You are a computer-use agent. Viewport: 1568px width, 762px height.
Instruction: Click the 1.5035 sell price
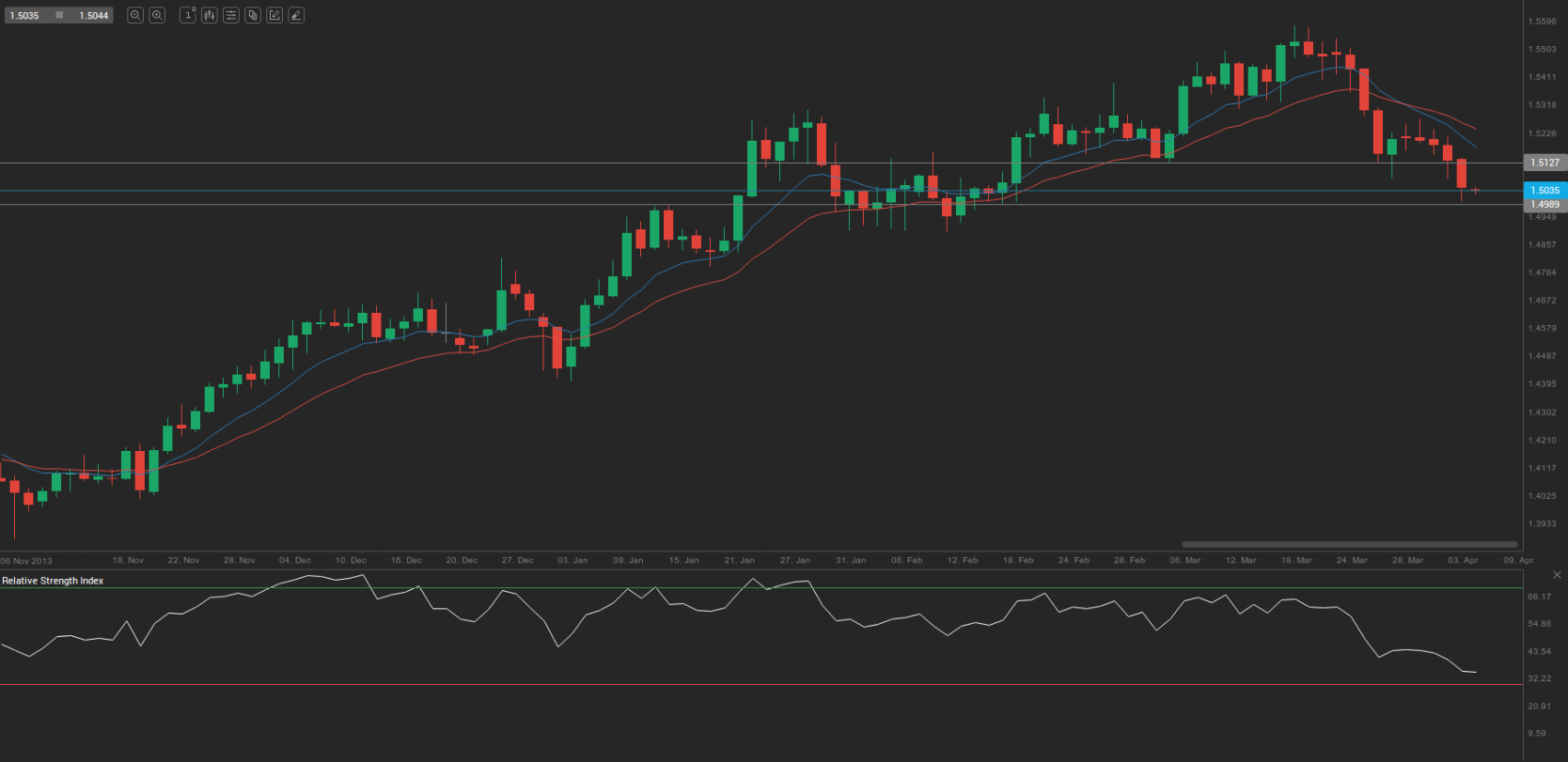[x=25, y=16]
